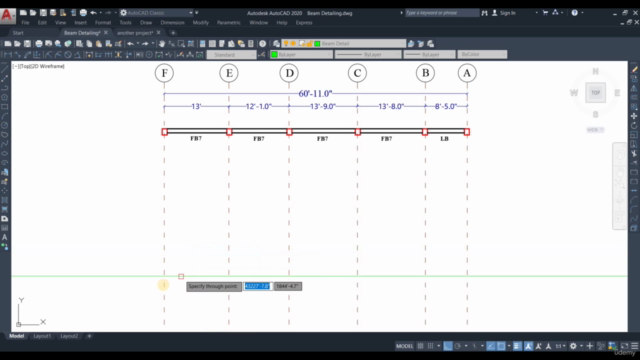The image size is (640, 360).
Task: Toggle Object Snap in status bar
Action: pyautogui.click(x=501, y=346)
